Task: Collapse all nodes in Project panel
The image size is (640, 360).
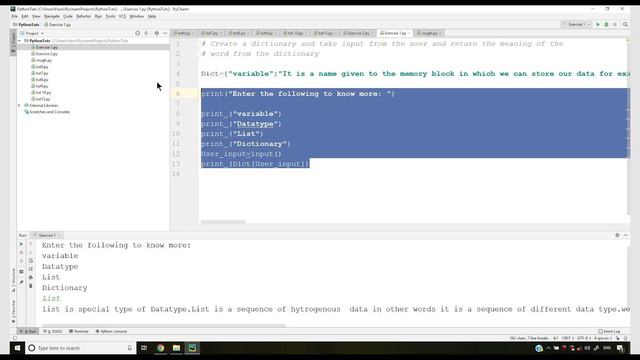Action: (x=146, y=33)
